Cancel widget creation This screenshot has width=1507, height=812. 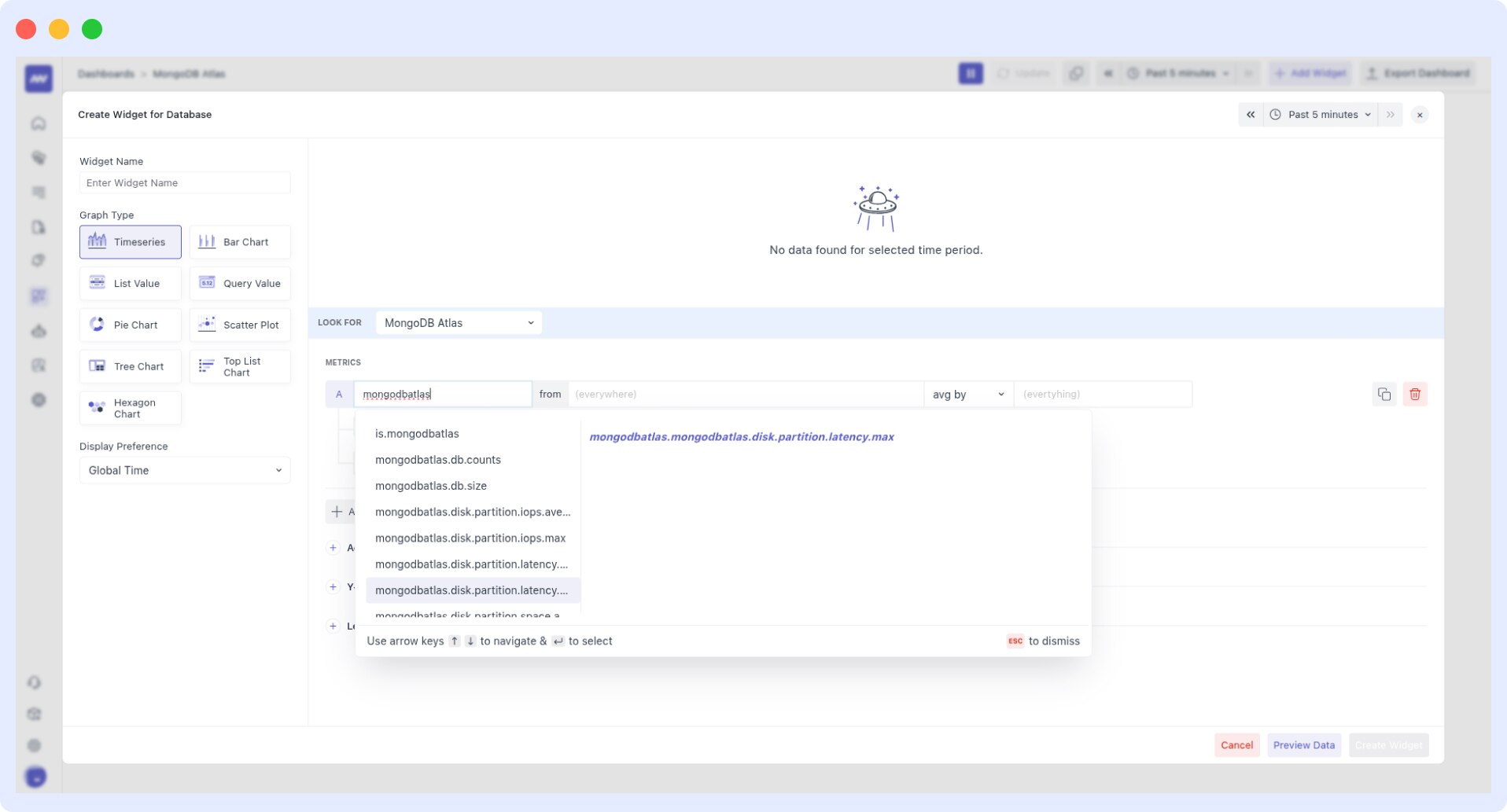(1236, 744)
